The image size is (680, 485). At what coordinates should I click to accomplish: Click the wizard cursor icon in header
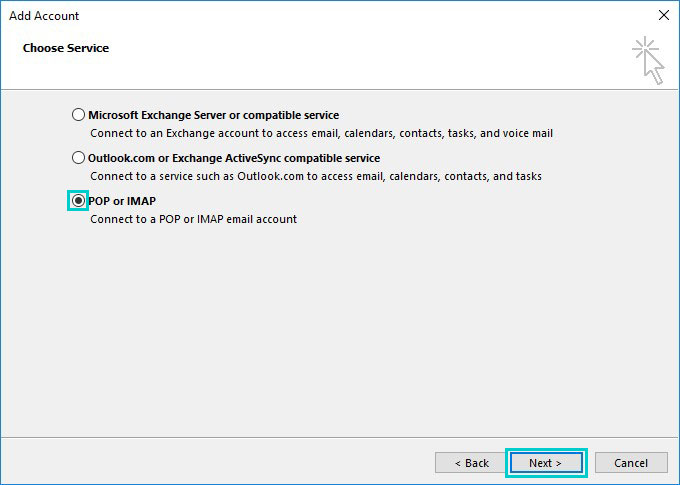pos(648,60)
